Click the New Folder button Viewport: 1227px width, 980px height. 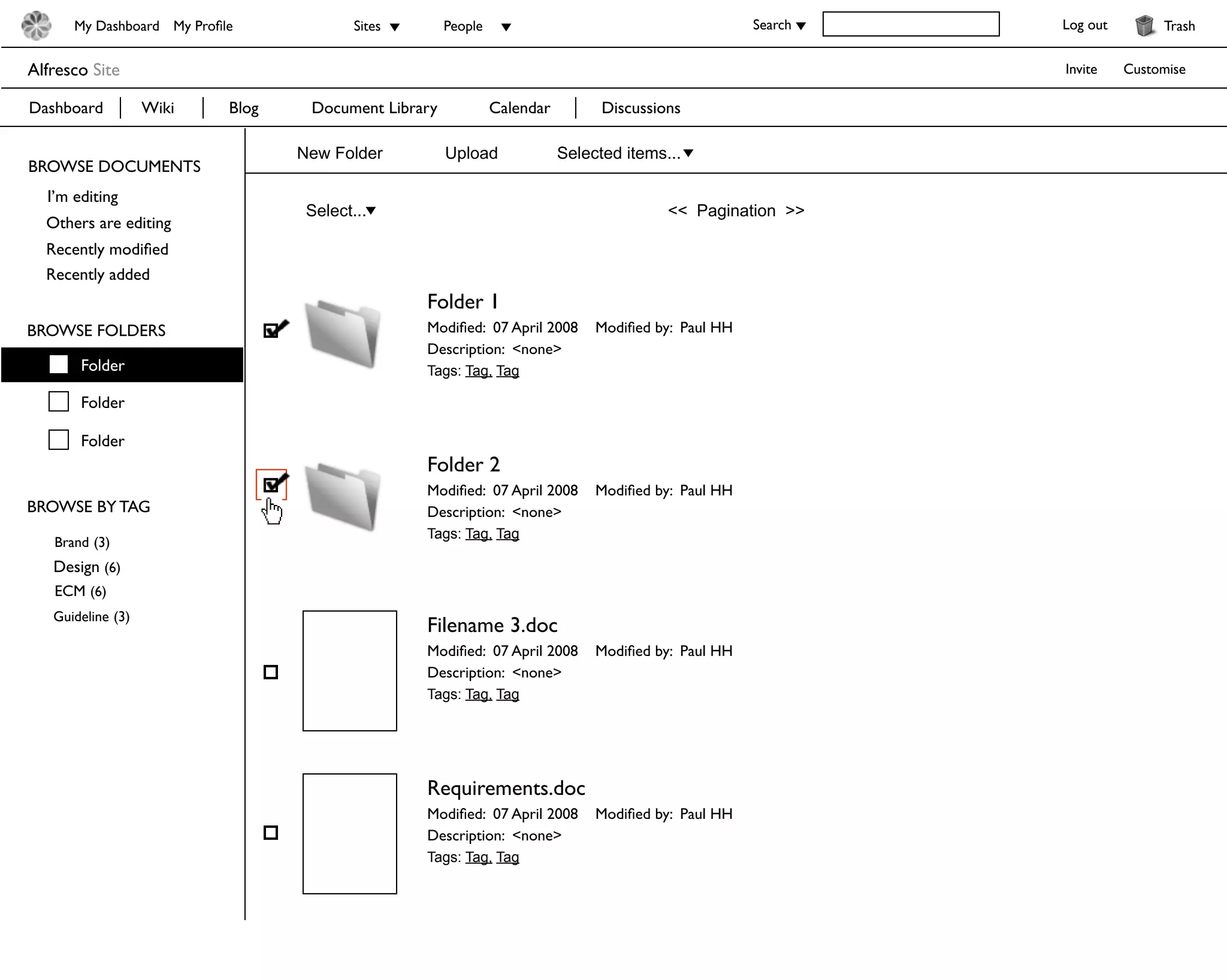[x=339, y=153]
